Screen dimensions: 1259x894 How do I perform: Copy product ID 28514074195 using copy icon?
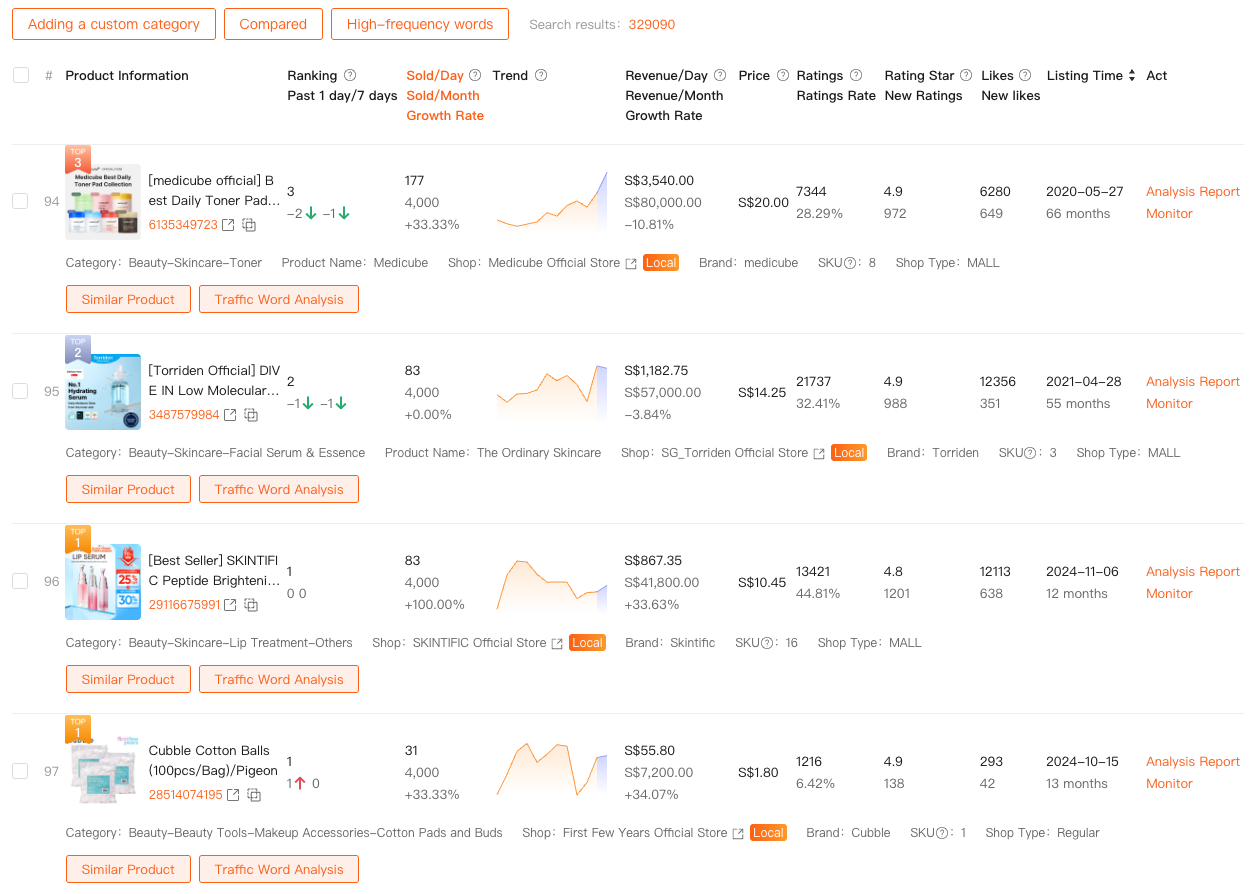coord(254,795)
